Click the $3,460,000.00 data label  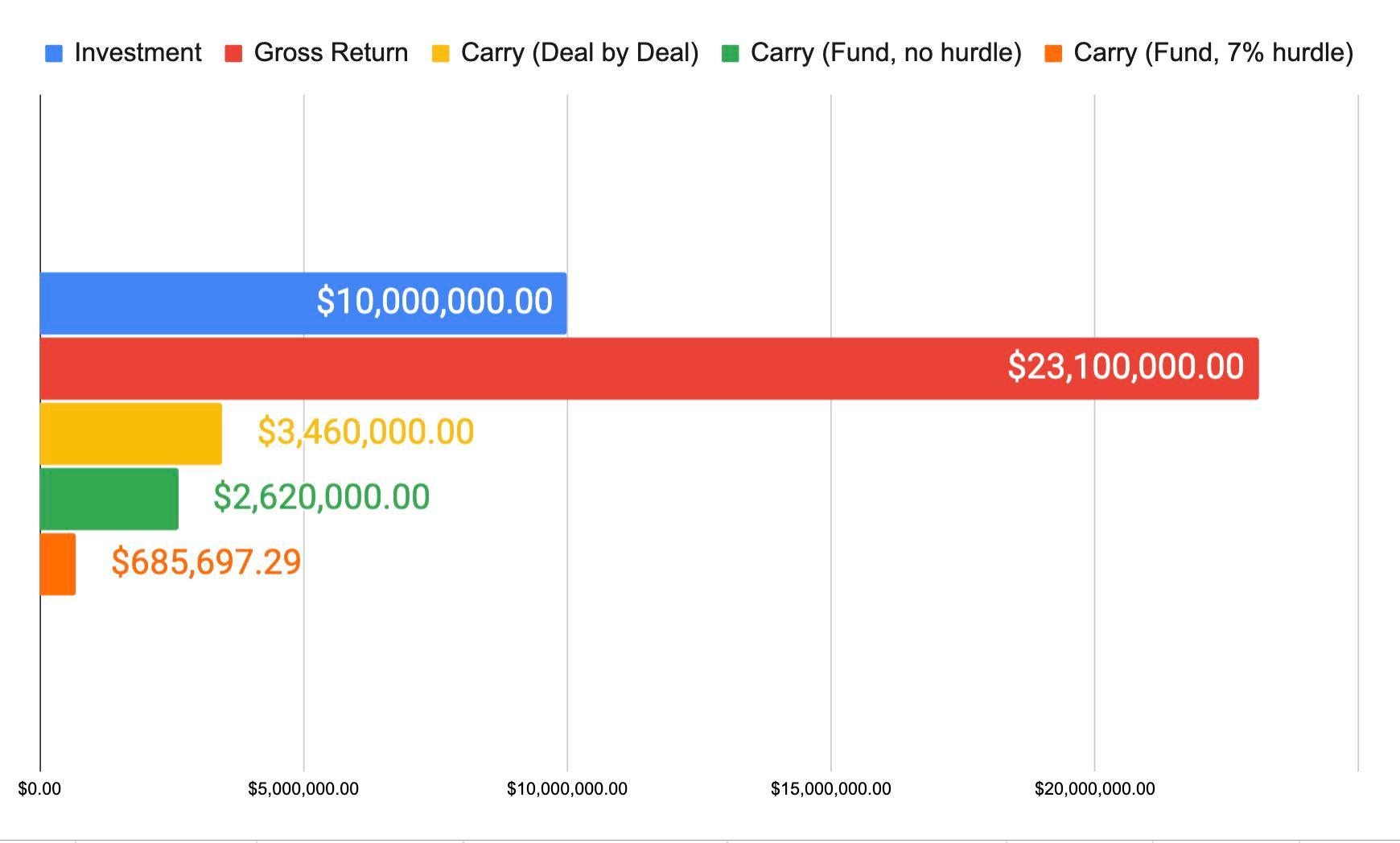click(366, 432)
